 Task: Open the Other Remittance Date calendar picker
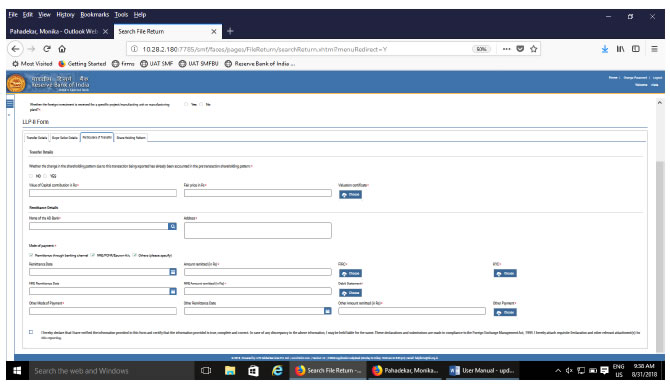point(327,311)
